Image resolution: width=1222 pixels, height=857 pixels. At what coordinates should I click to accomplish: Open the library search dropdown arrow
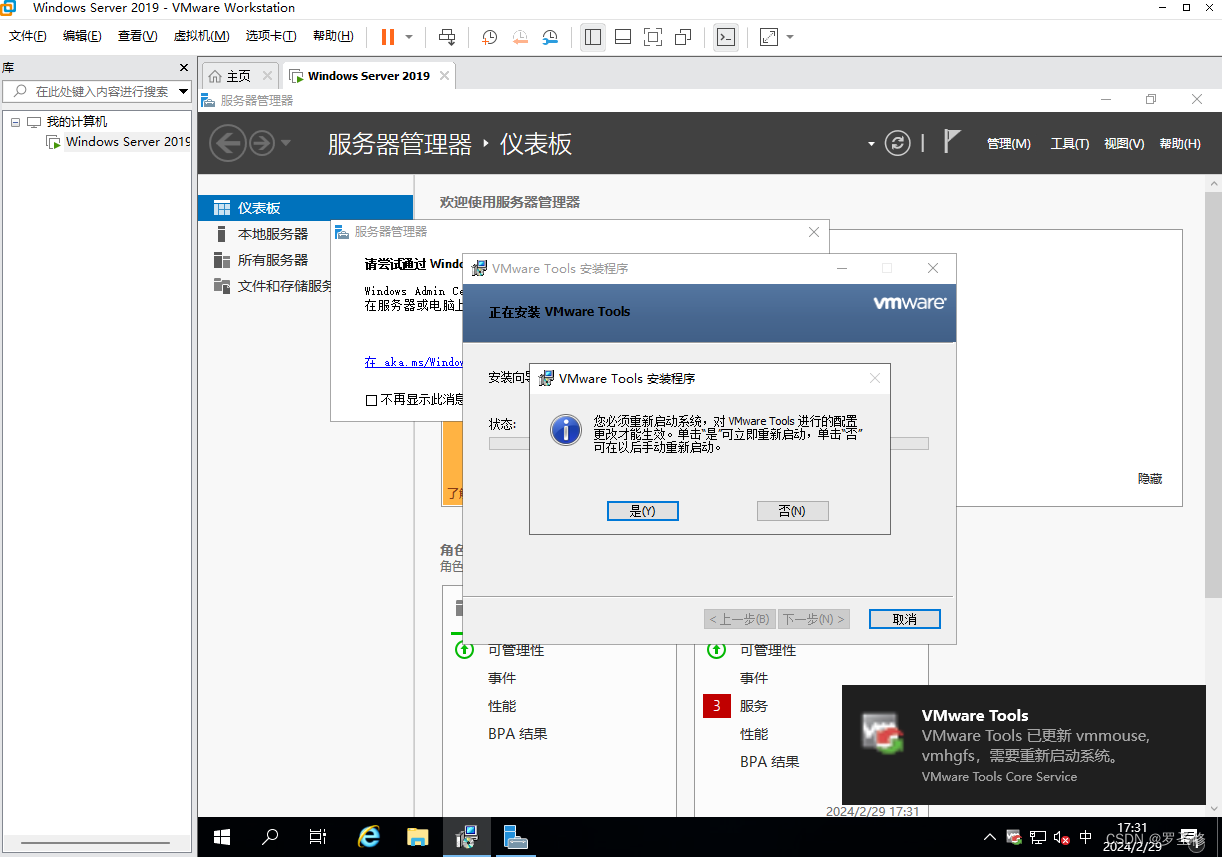184,91
